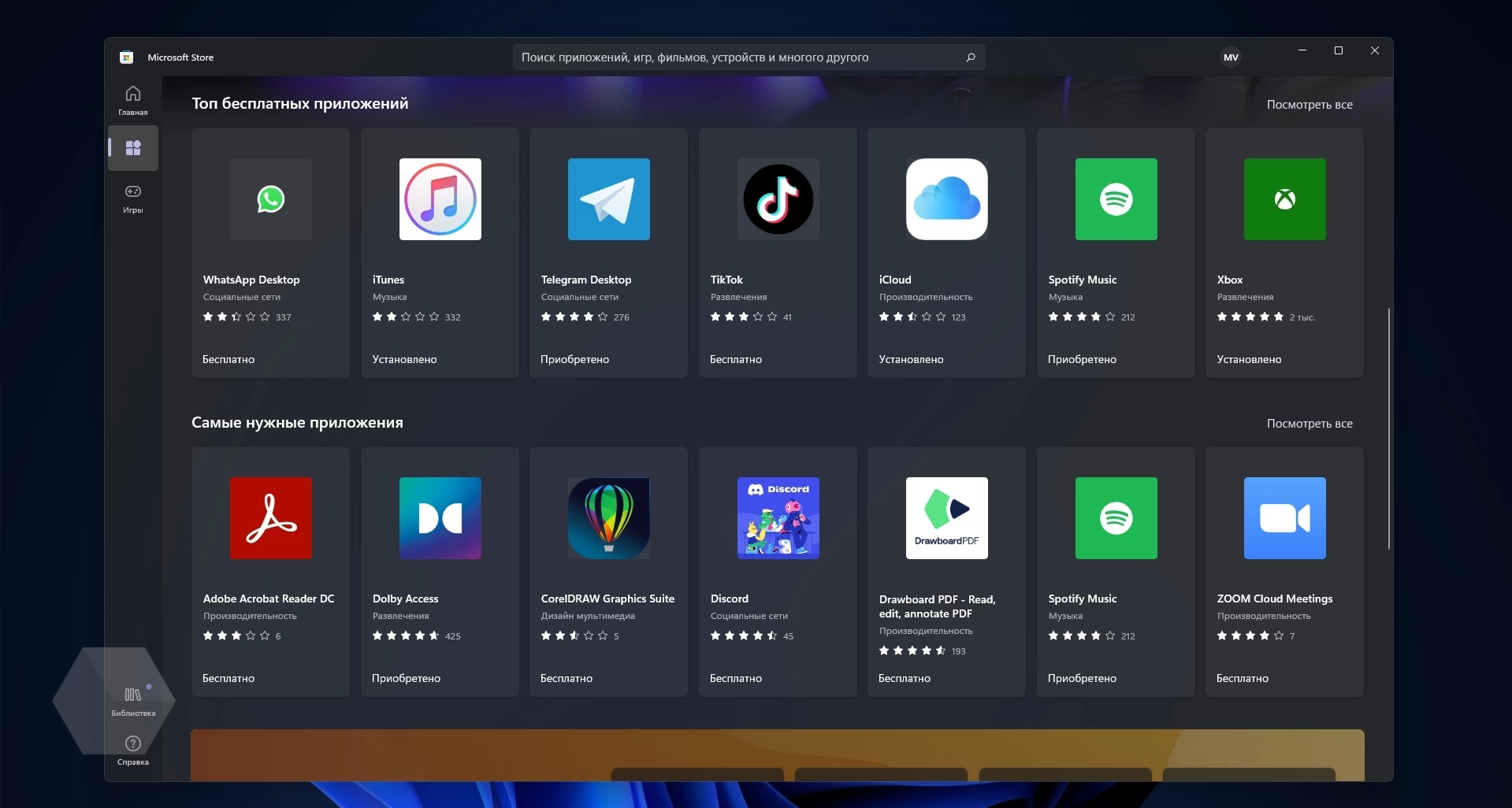Open Spotify icon in top free apps
Viewport: 1512px width, 808px height.
pos(1116,199)
